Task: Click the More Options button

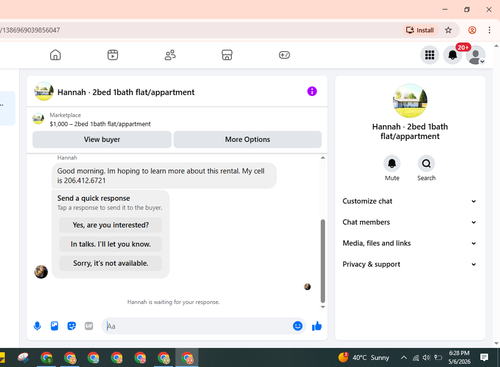Action: point(248,139)
